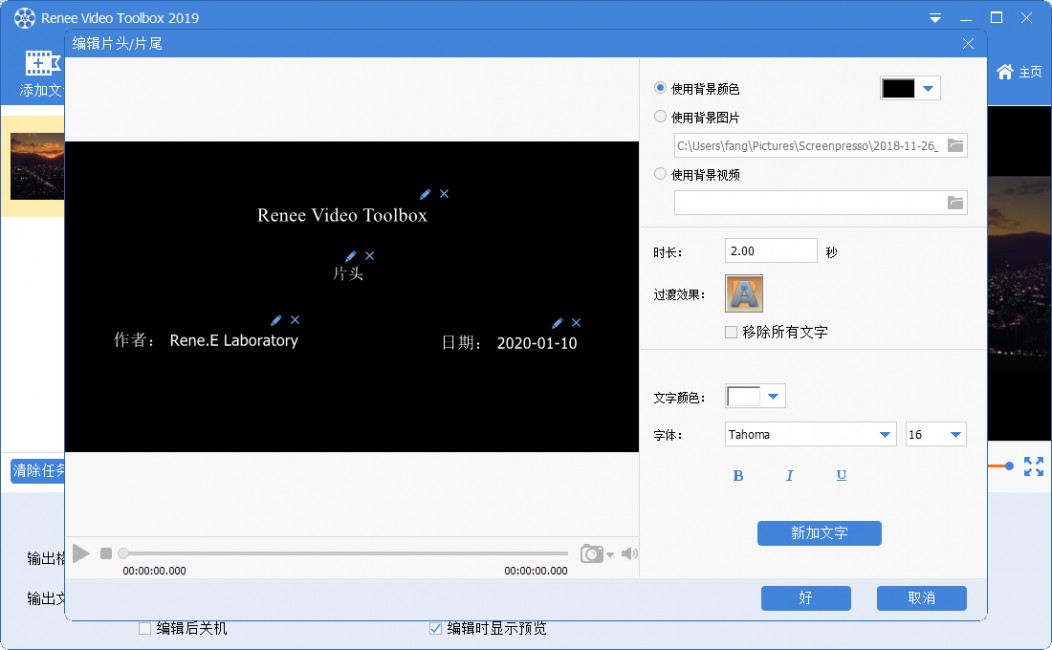Close the 编辑片头/片尾 dialog
This screenshot has height=650, width=1052.
tap(968, 44)
